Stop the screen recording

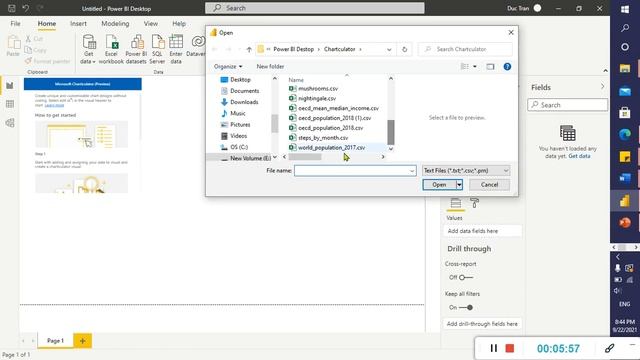510,348
